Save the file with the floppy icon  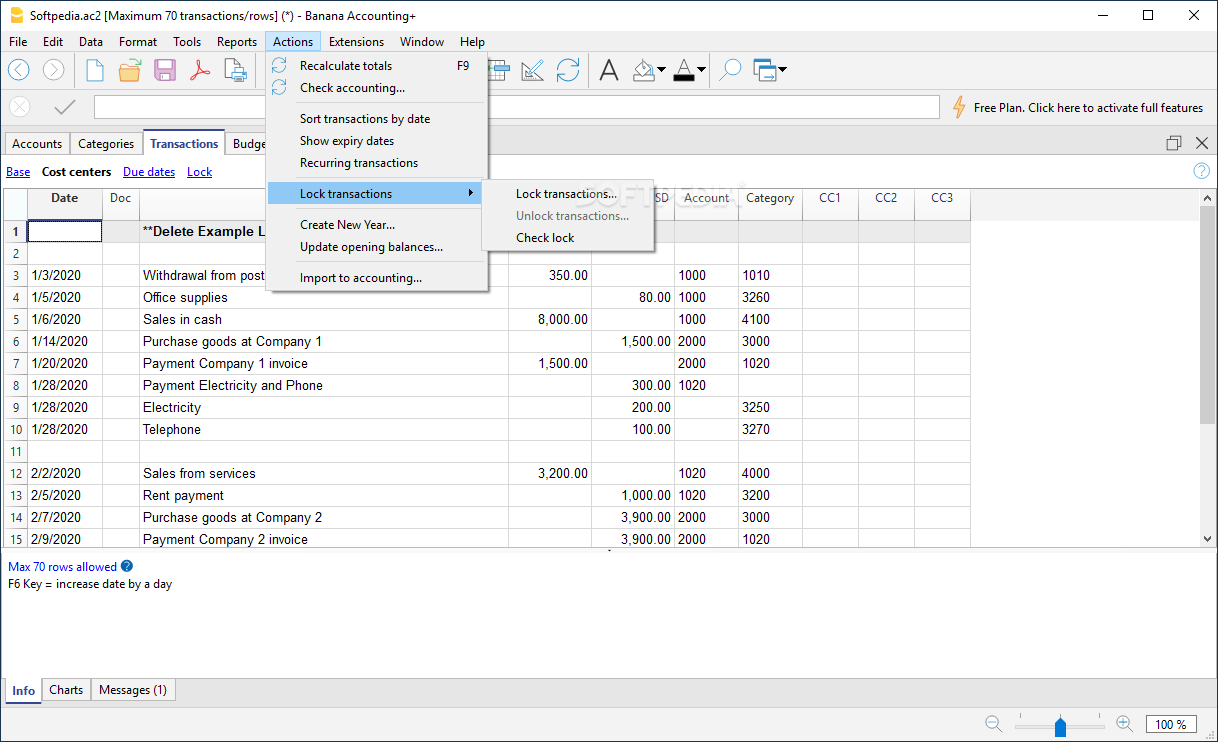(165, 70)
